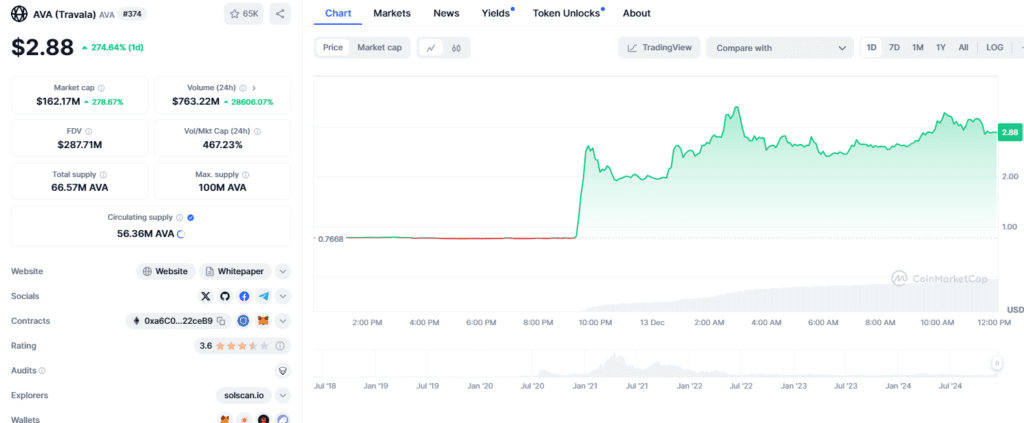This screenshot has height=423, width=1024.
Task: Click the #374 rank badge
Action: click(132, 14)
